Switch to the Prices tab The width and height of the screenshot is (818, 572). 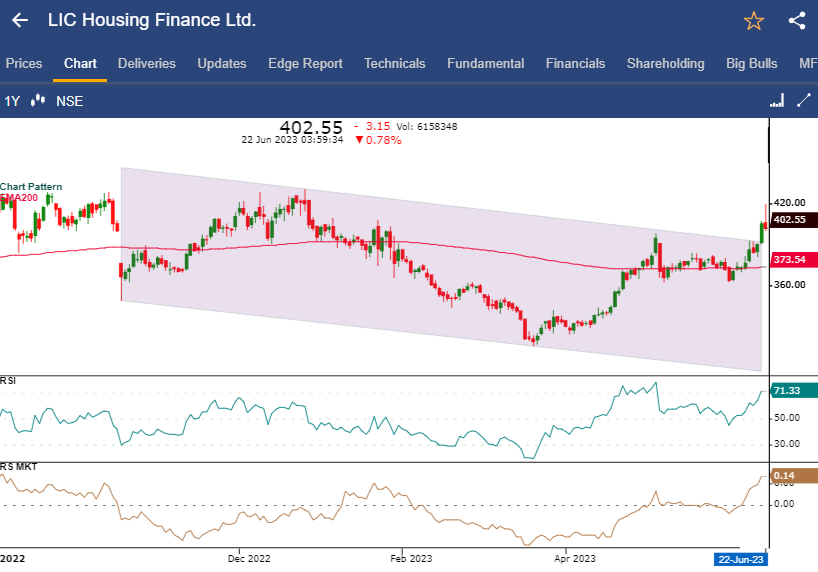click(24, 64)
